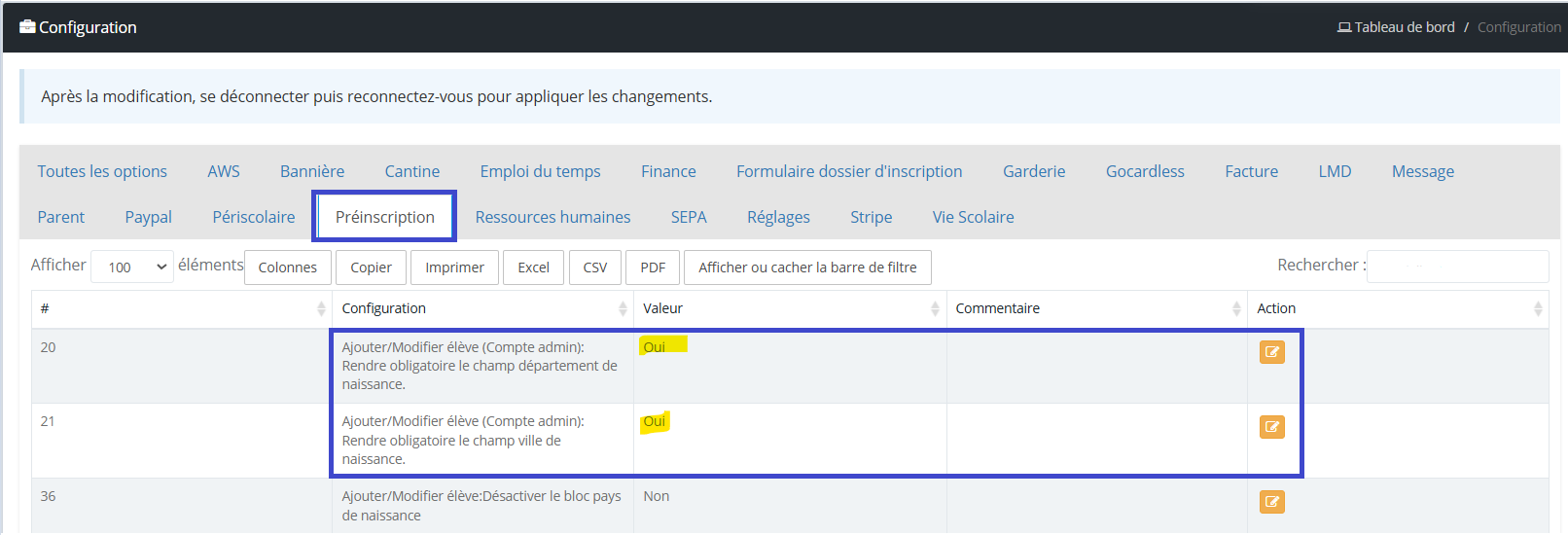
Task: Open the Afficher entries count dropdown
Action: 132,267
